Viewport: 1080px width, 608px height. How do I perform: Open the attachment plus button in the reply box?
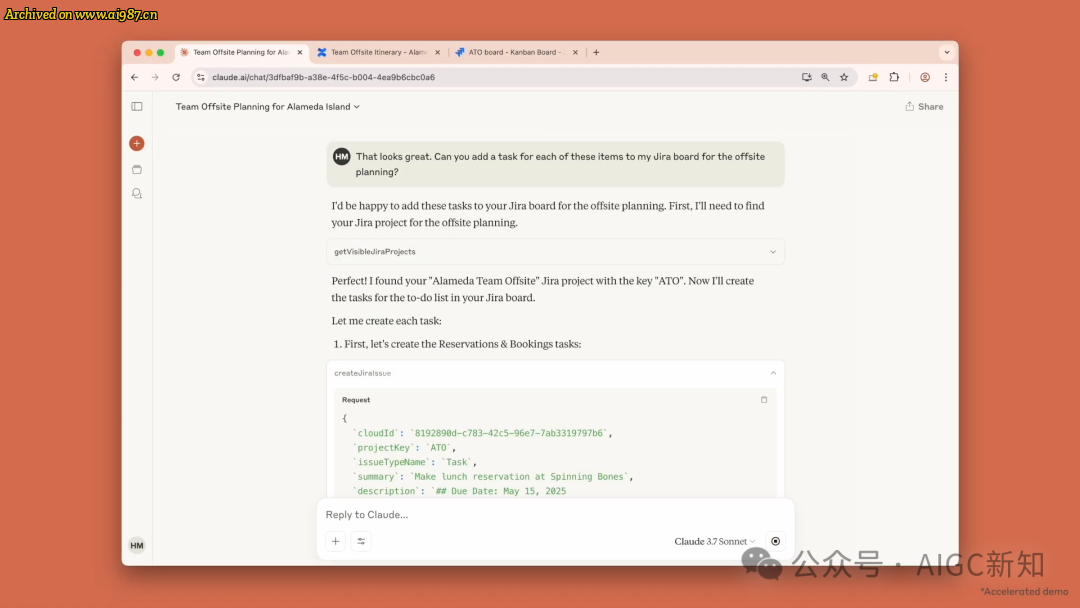(x=335, y=541)
